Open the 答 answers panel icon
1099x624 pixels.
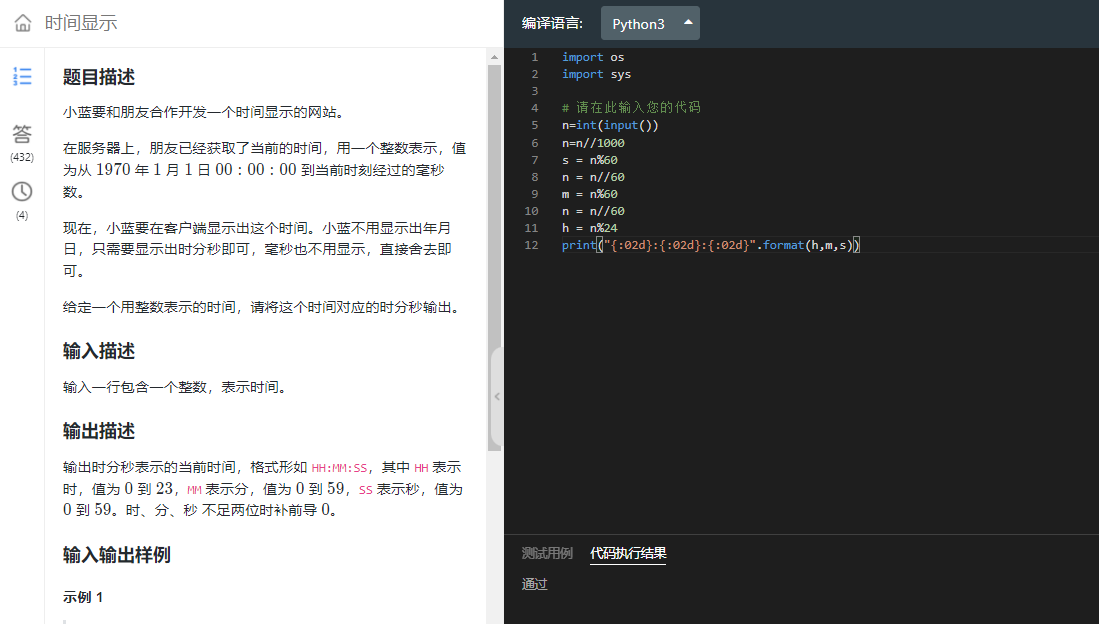click(x=22, y=135)
